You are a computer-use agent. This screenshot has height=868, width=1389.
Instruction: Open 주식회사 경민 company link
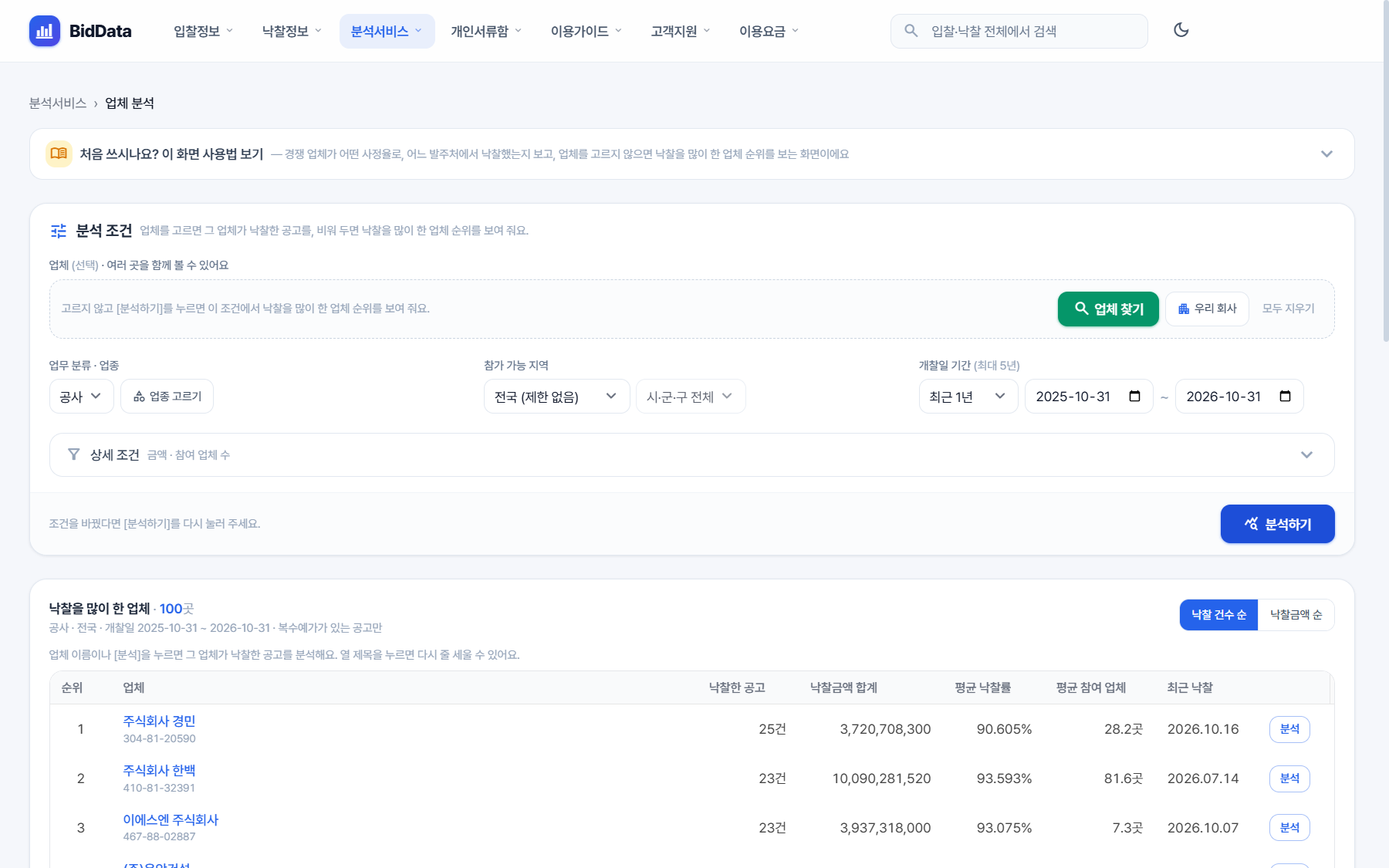tap(159, 721)
